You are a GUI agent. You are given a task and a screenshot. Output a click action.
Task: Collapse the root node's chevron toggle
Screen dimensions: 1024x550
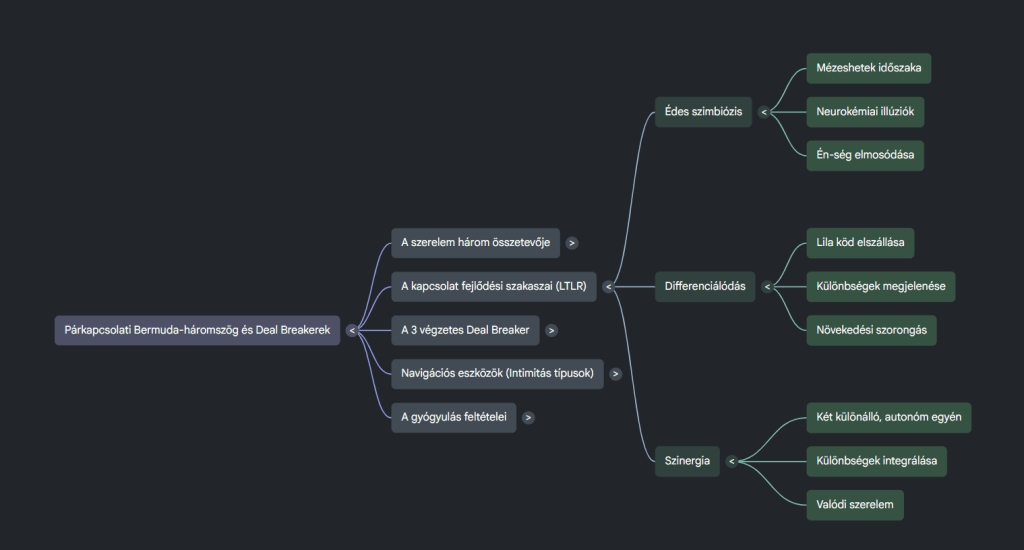coord(352,330)
